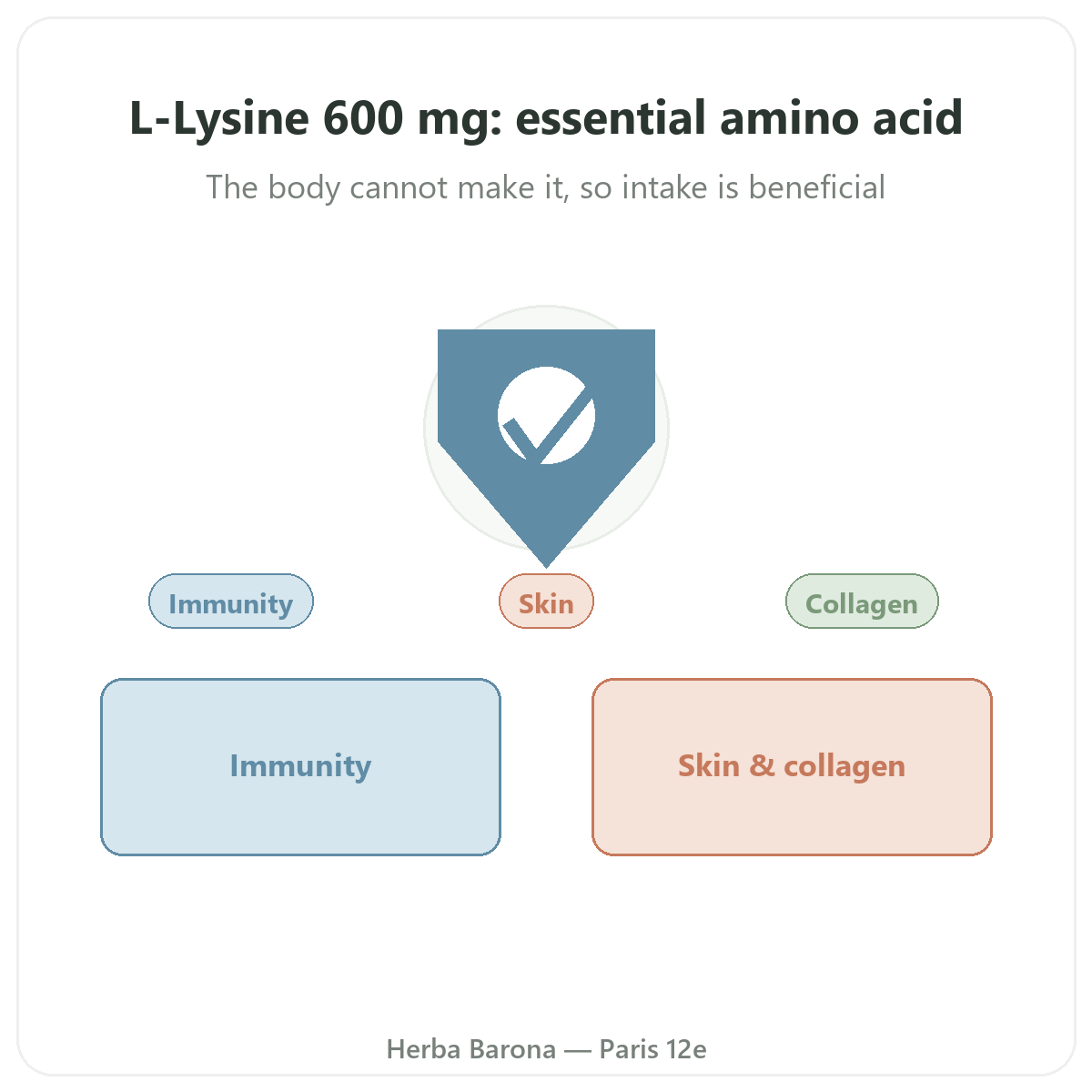The width and height of the screenshot is (1092, 1092).
Task: Click the white checkmark circle in shield
Action: [x=546, y=416]
